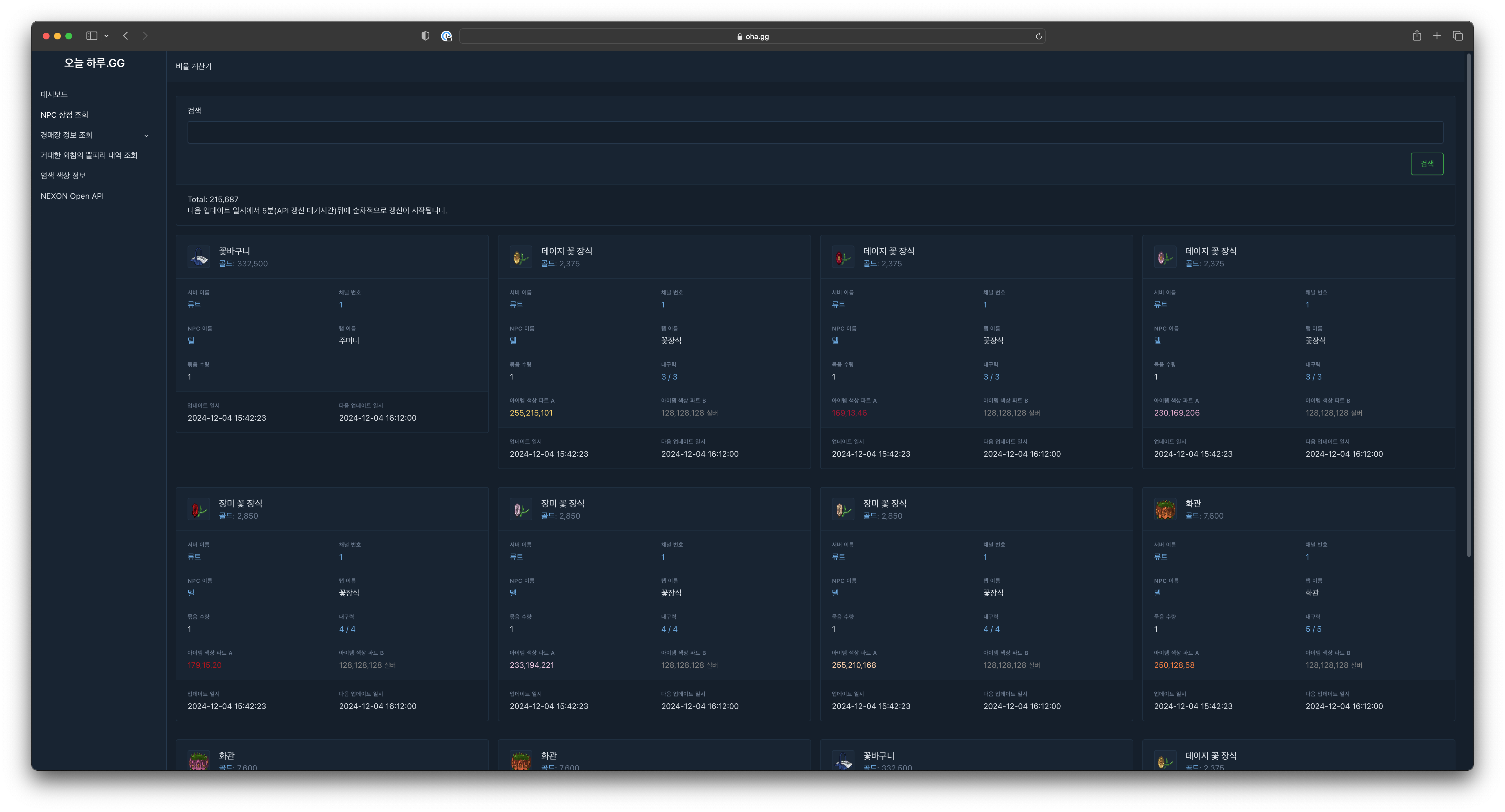Click Safari's reload page icon
1505x812 pixels.
pos(1039,36)
